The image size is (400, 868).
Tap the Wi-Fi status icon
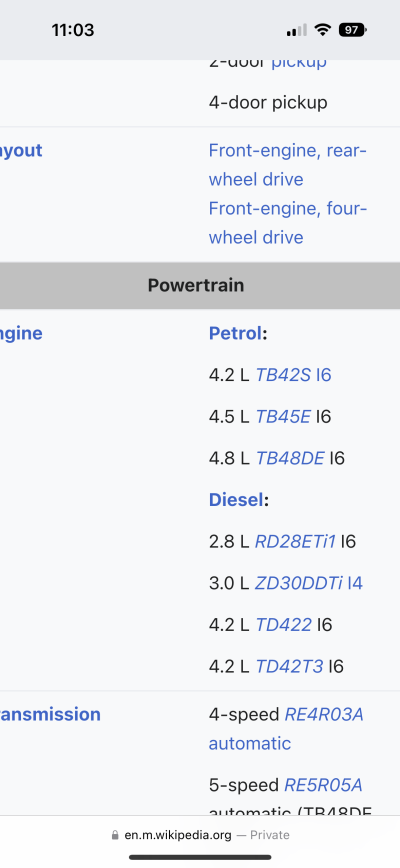[x=322, y=29]
